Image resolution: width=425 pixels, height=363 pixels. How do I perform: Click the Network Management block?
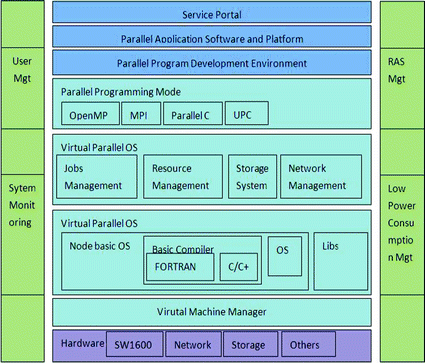321,177
